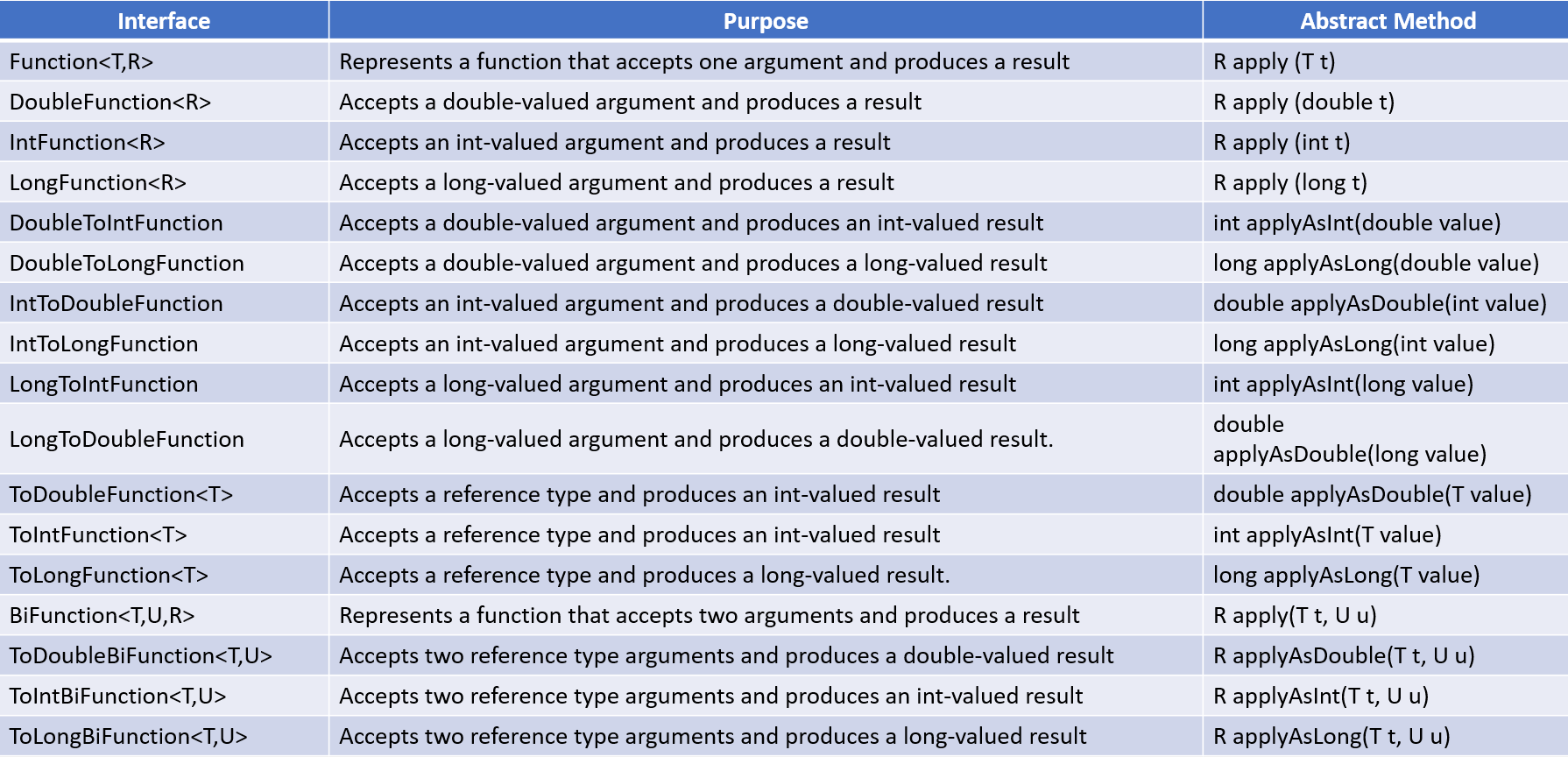1568x757 pixels.
Task: Click the "R apply (long t)" method cell
Action: coord(1289,183)
